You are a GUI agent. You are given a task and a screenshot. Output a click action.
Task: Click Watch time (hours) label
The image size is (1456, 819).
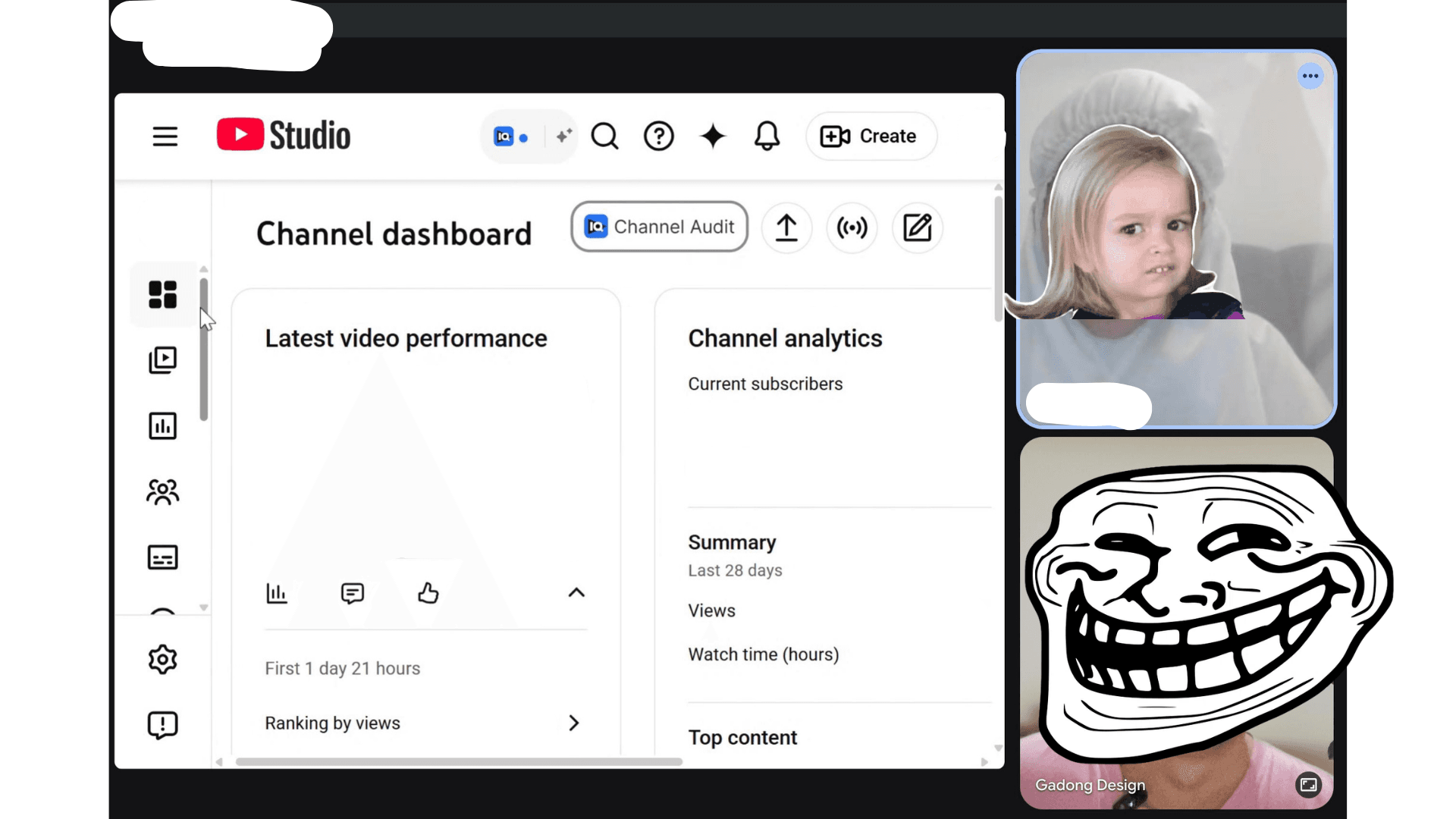coord(763,654)
